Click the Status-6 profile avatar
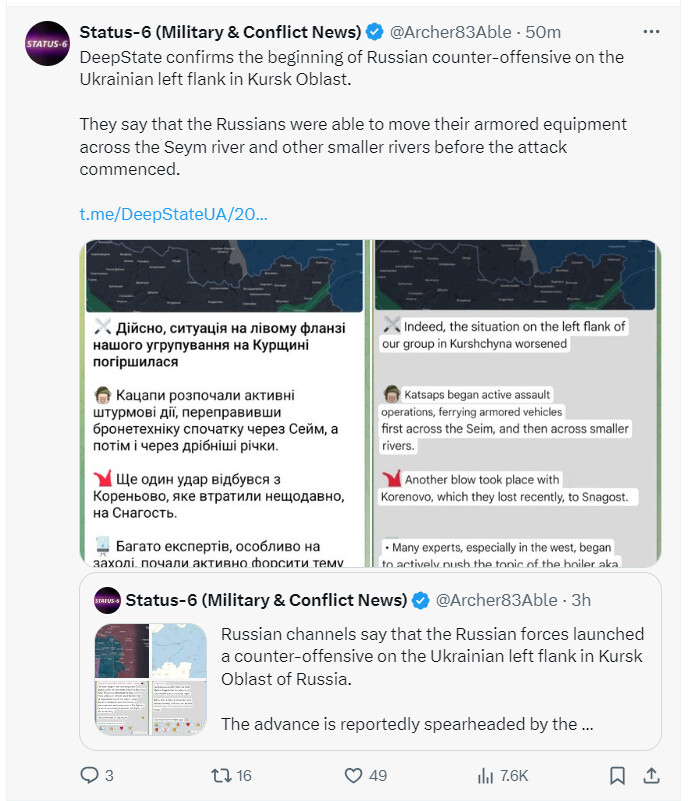Viewport: 690px width, 801px height. (47, 43)
